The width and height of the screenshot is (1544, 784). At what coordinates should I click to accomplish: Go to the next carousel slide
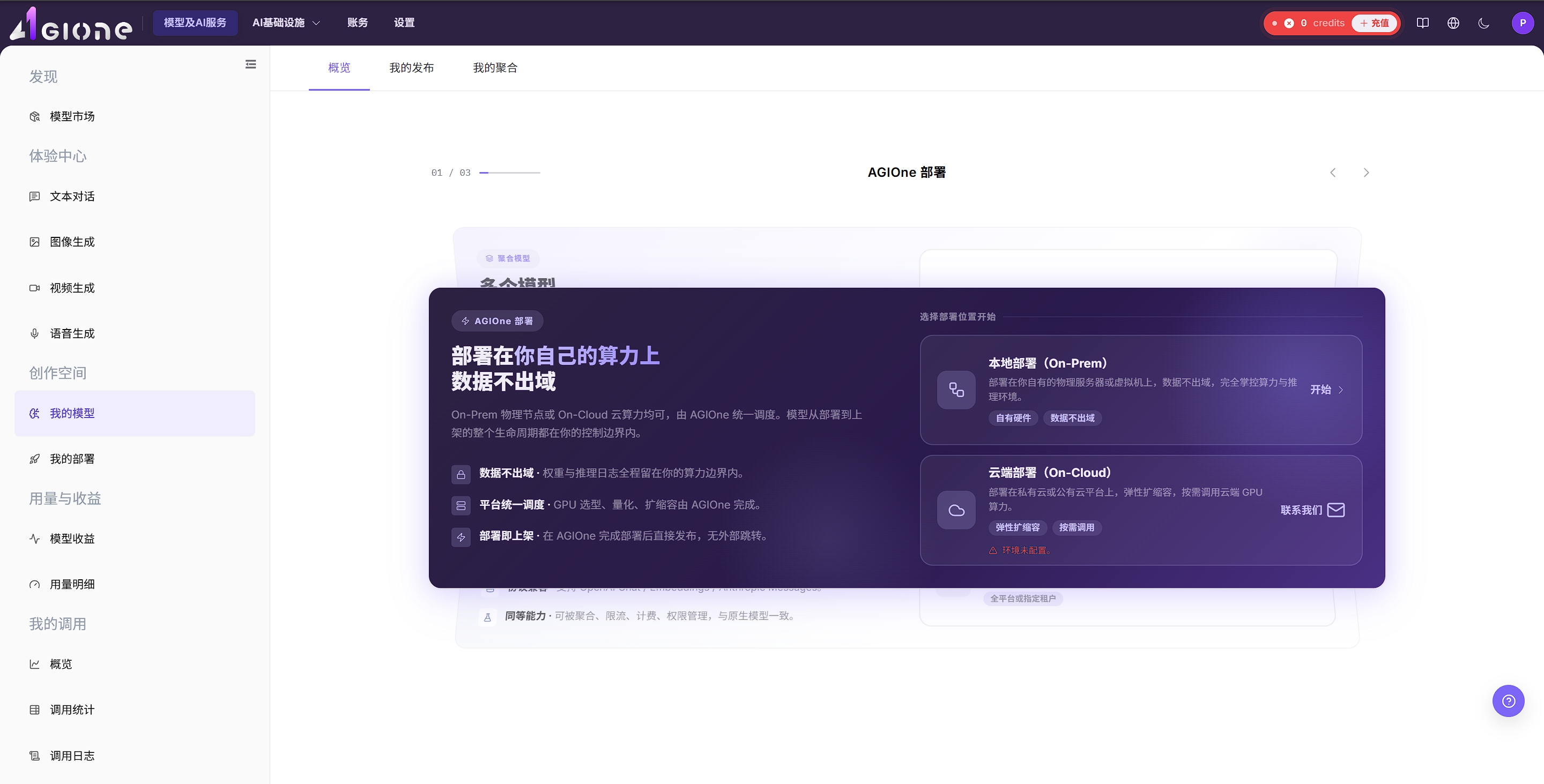pos(1366,173)
